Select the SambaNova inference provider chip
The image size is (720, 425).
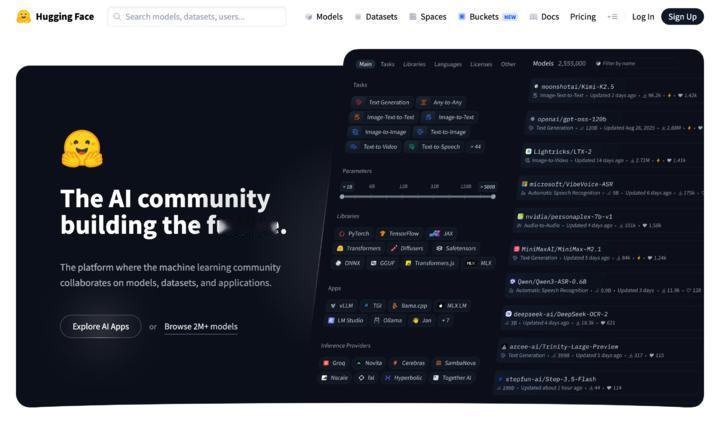[456, 363]
